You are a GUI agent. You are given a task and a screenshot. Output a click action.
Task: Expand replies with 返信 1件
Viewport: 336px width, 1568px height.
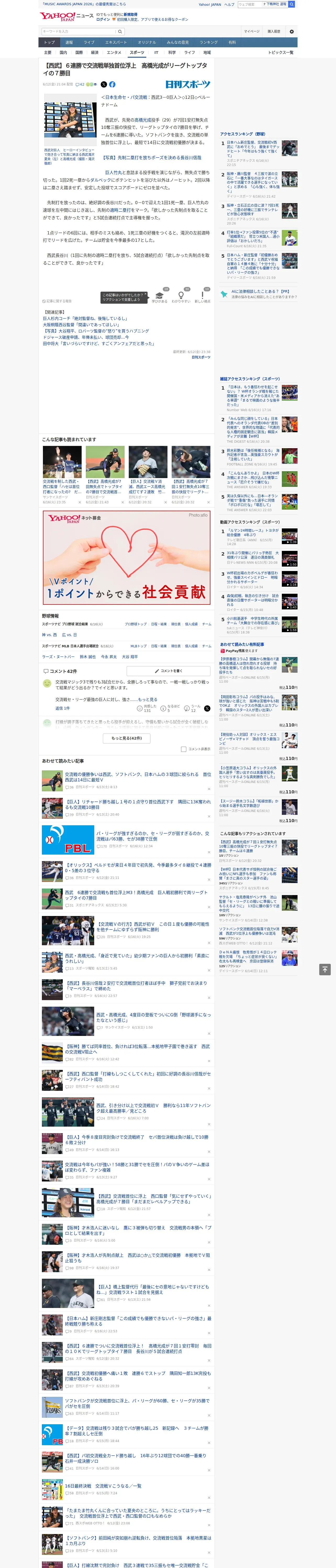pos(63,708)
